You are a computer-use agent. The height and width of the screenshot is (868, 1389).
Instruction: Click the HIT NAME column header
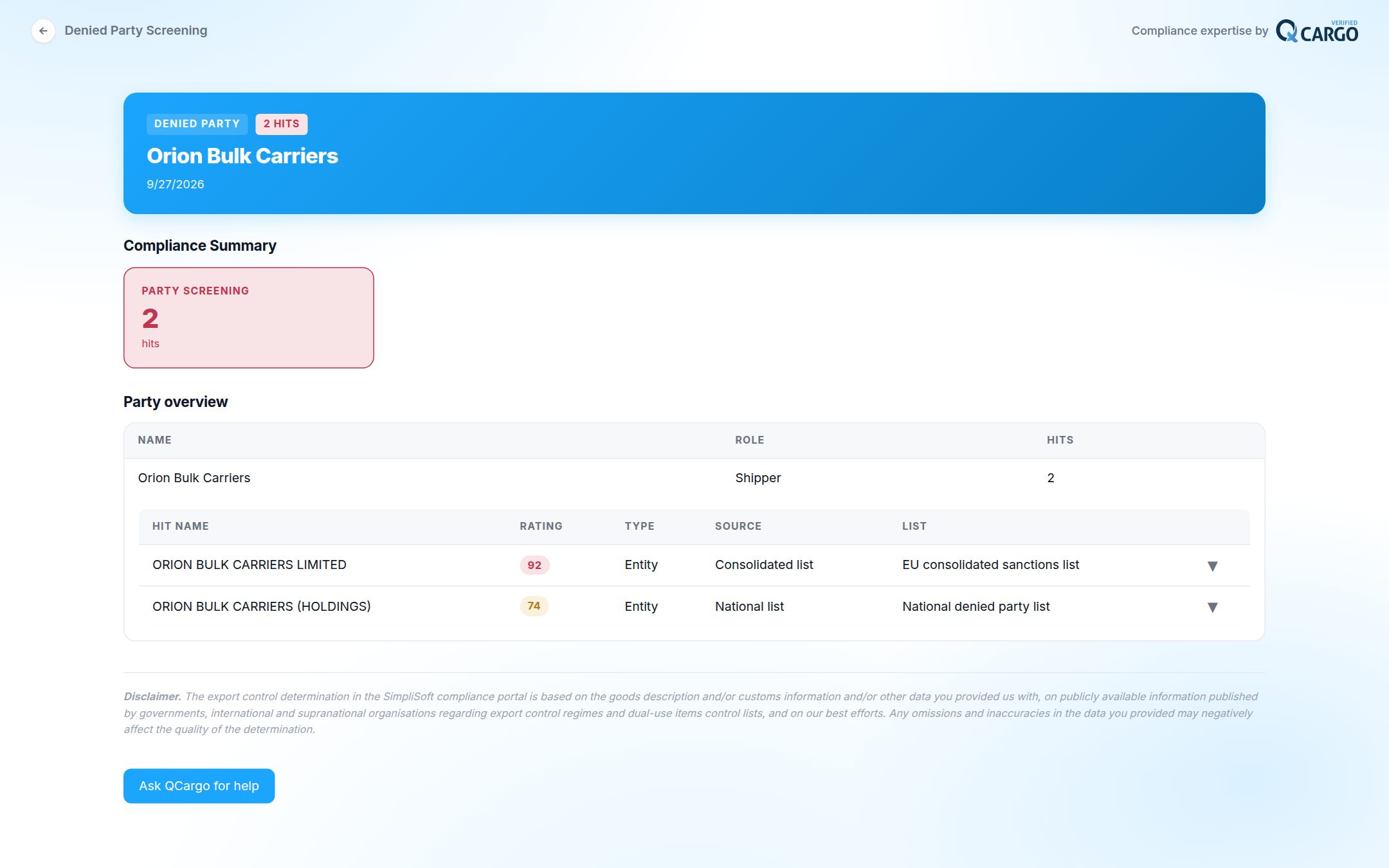180,526
